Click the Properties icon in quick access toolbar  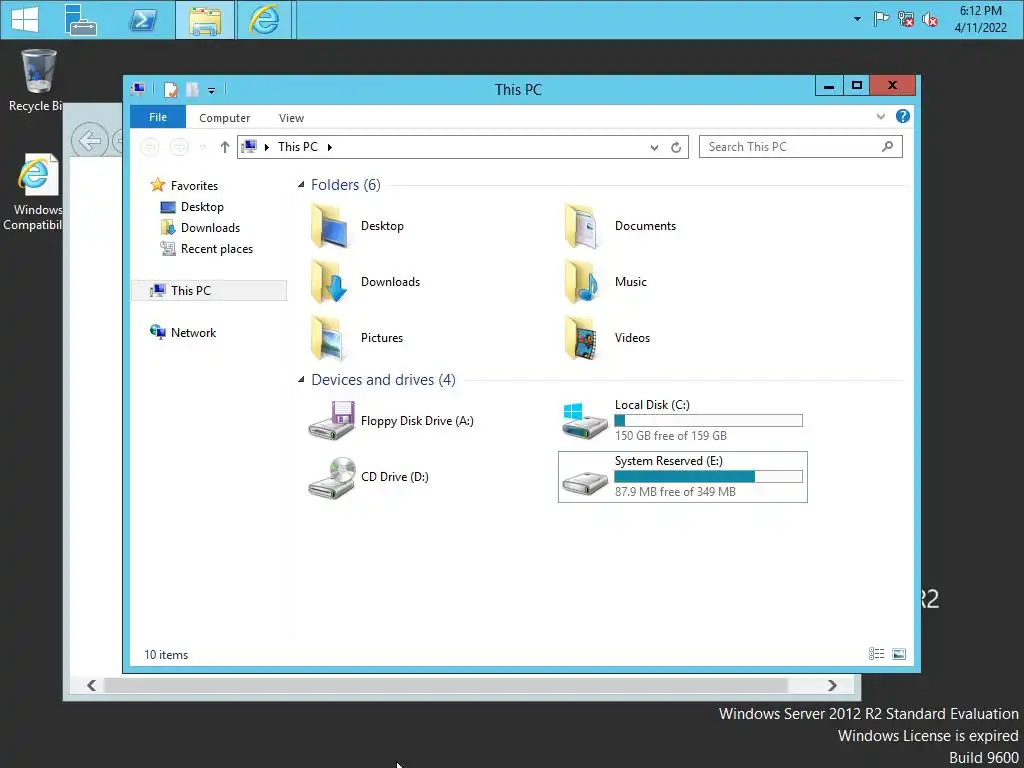point(170,89)
